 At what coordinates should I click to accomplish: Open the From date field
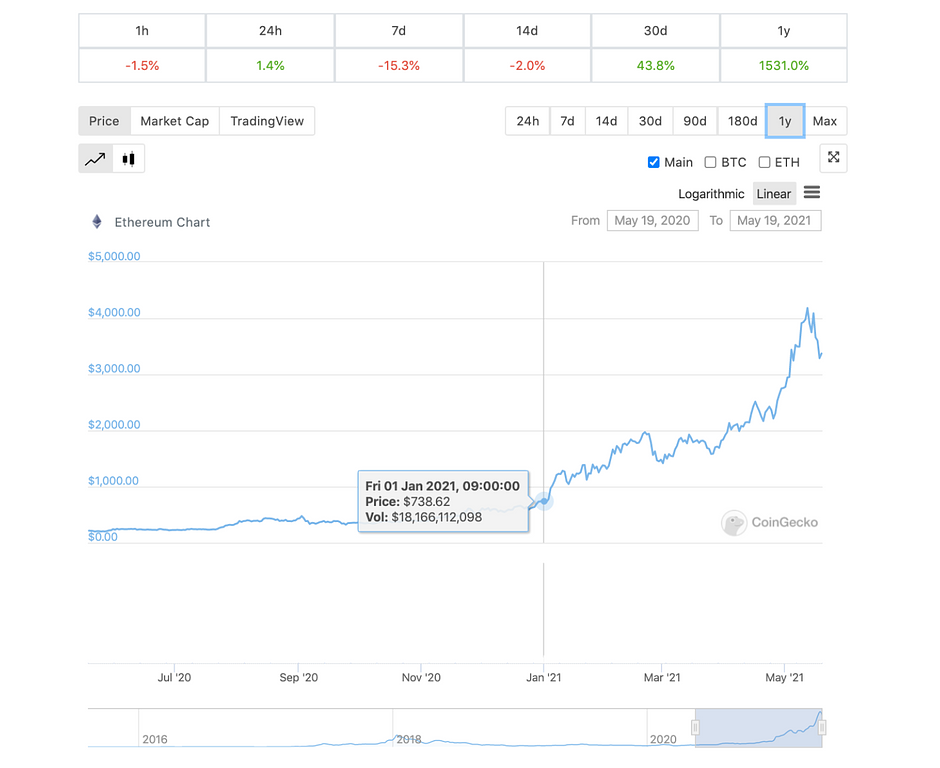click(652, 221)
